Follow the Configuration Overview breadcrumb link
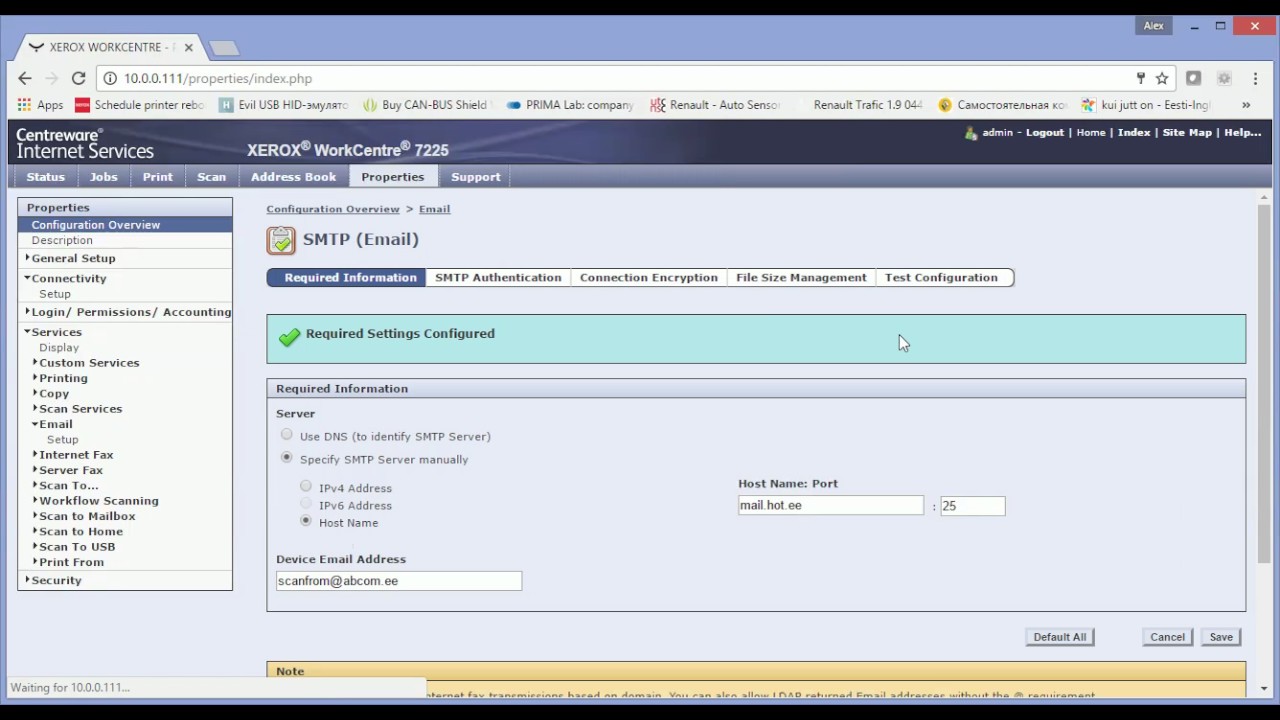Viewport: 1280px width, 720px height. [x=332, y=209]
